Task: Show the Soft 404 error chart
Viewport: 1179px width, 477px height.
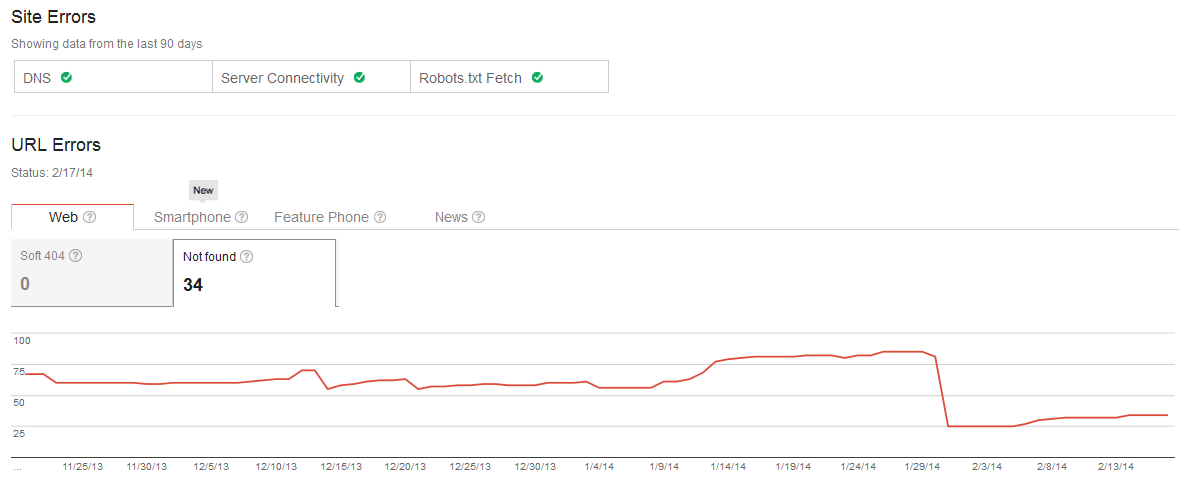Action: [x=91, y=272]
